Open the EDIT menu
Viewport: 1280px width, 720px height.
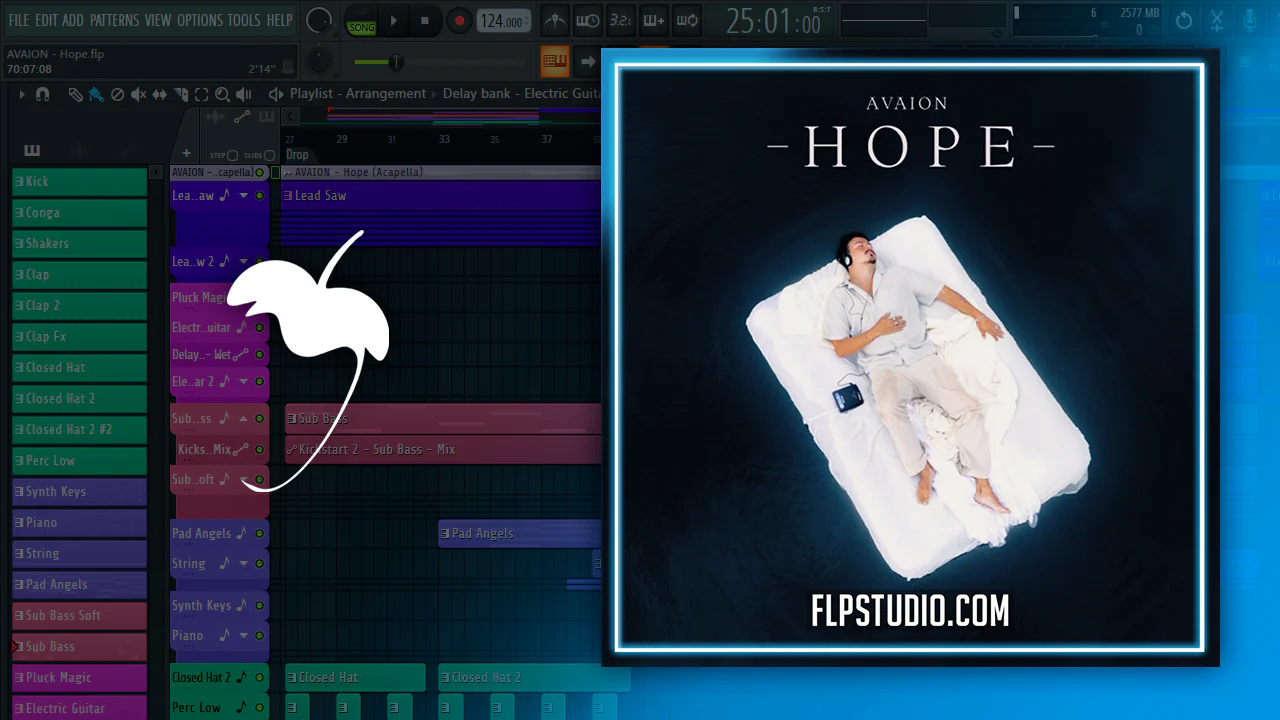click(x=46, y=20)
